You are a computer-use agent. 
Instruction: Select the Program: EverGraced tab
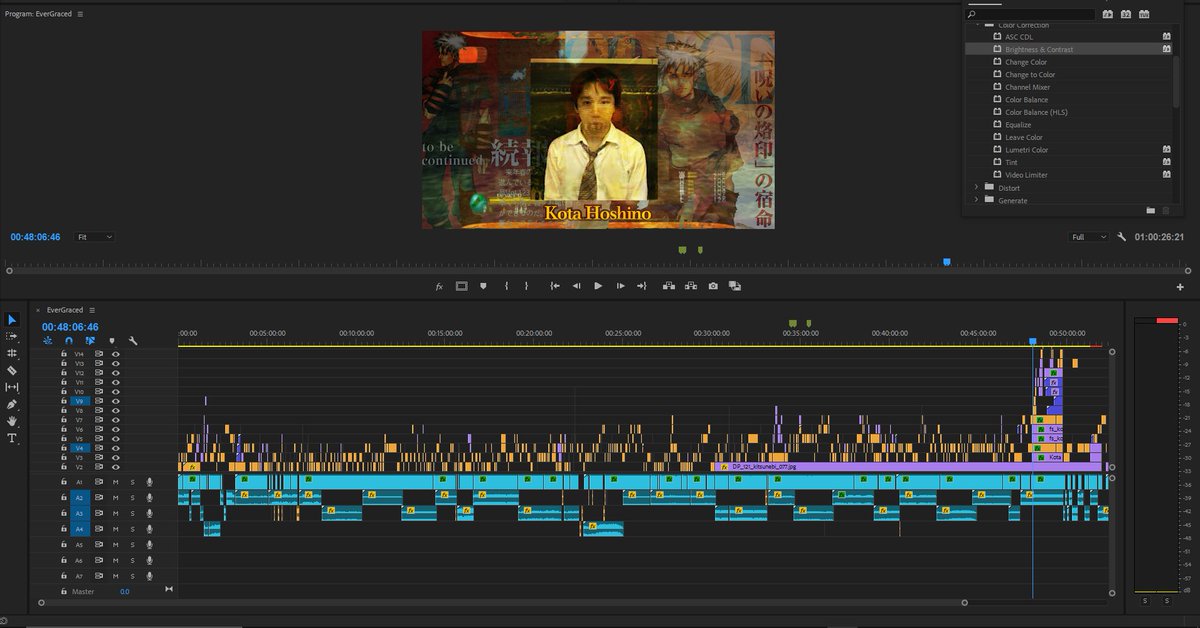[x=39, y=15]
